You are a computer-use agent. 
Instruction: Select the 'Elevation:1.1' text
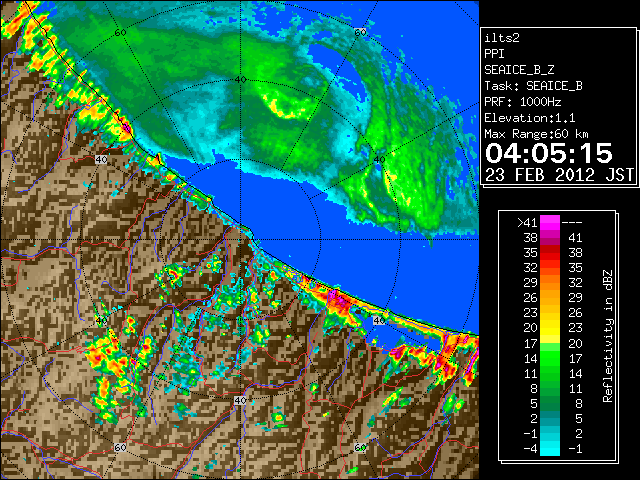530,118
